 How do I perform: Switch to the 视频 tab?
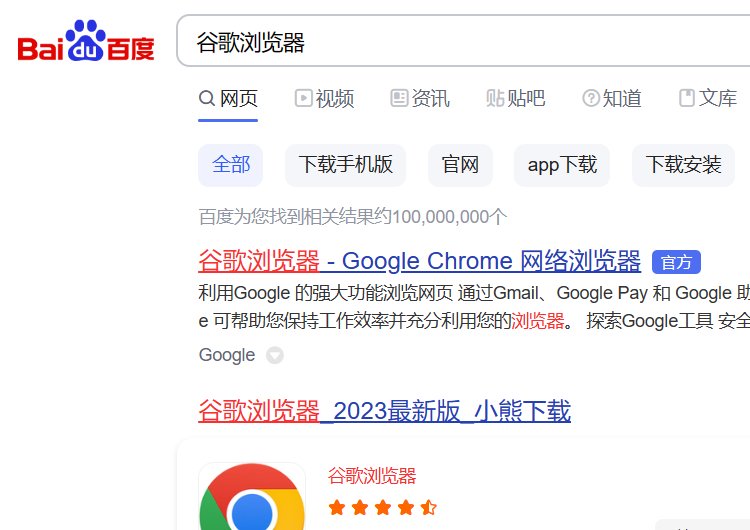324,99
